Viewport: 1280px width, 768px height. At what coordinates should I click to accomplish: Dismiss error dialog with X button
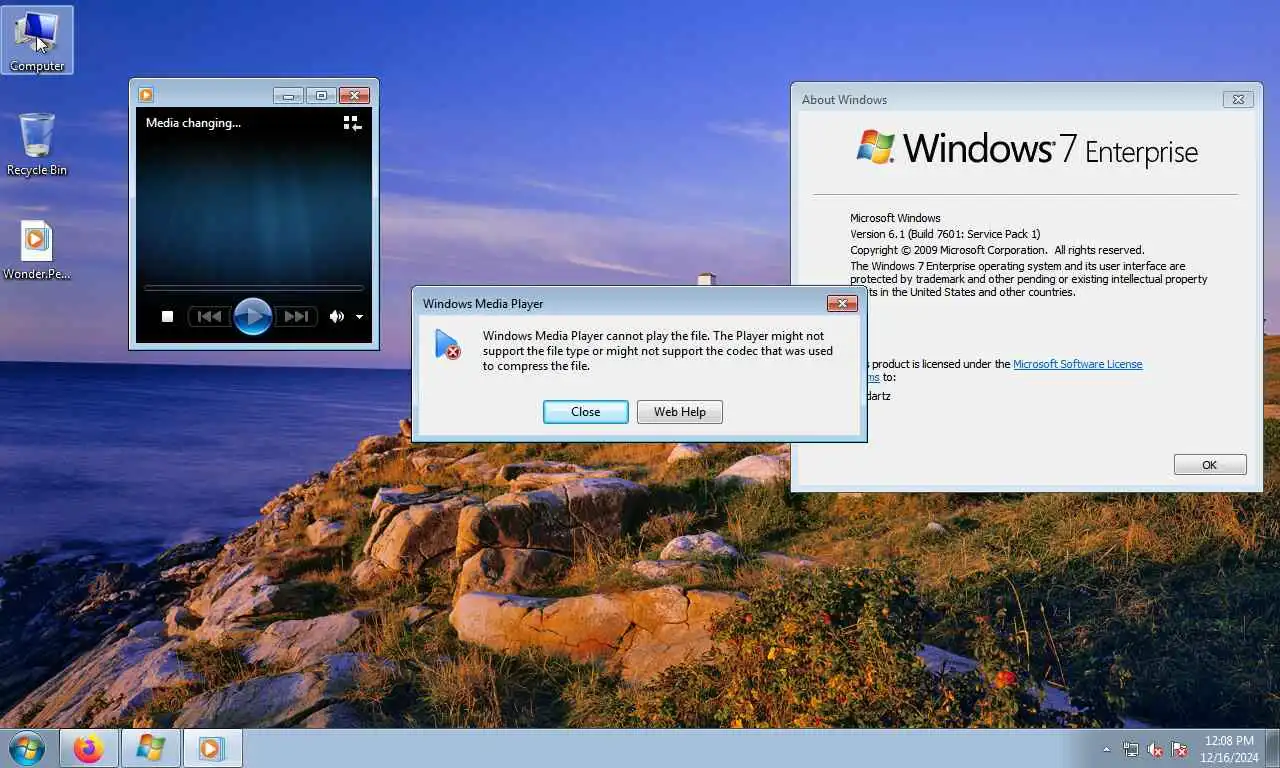click(x=842, y=303)
